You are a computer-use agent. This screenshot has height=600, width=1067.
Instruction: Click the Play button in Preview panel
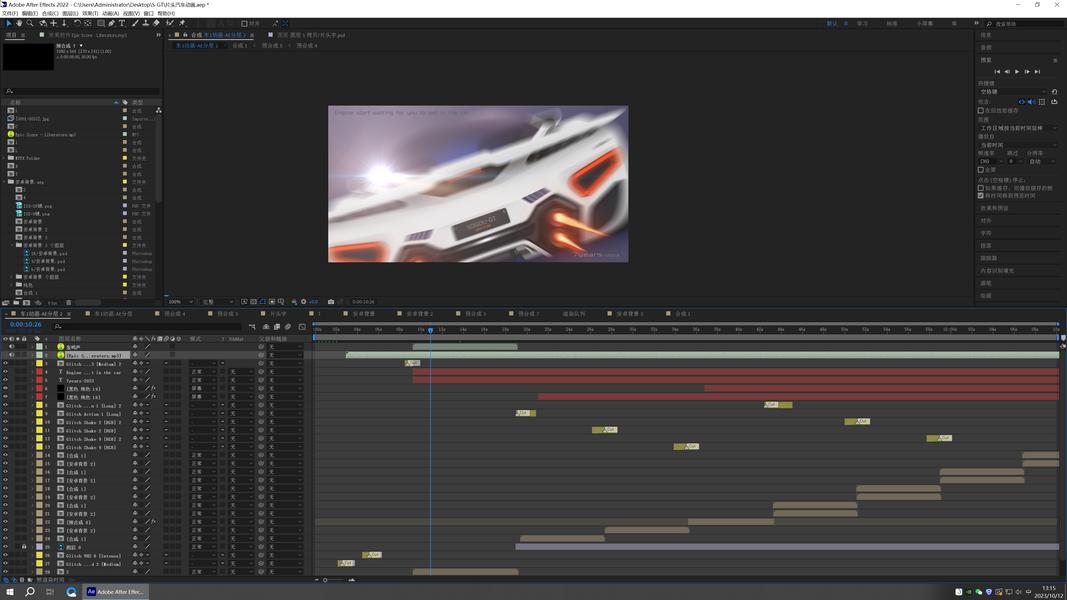tap(1017, 71)
